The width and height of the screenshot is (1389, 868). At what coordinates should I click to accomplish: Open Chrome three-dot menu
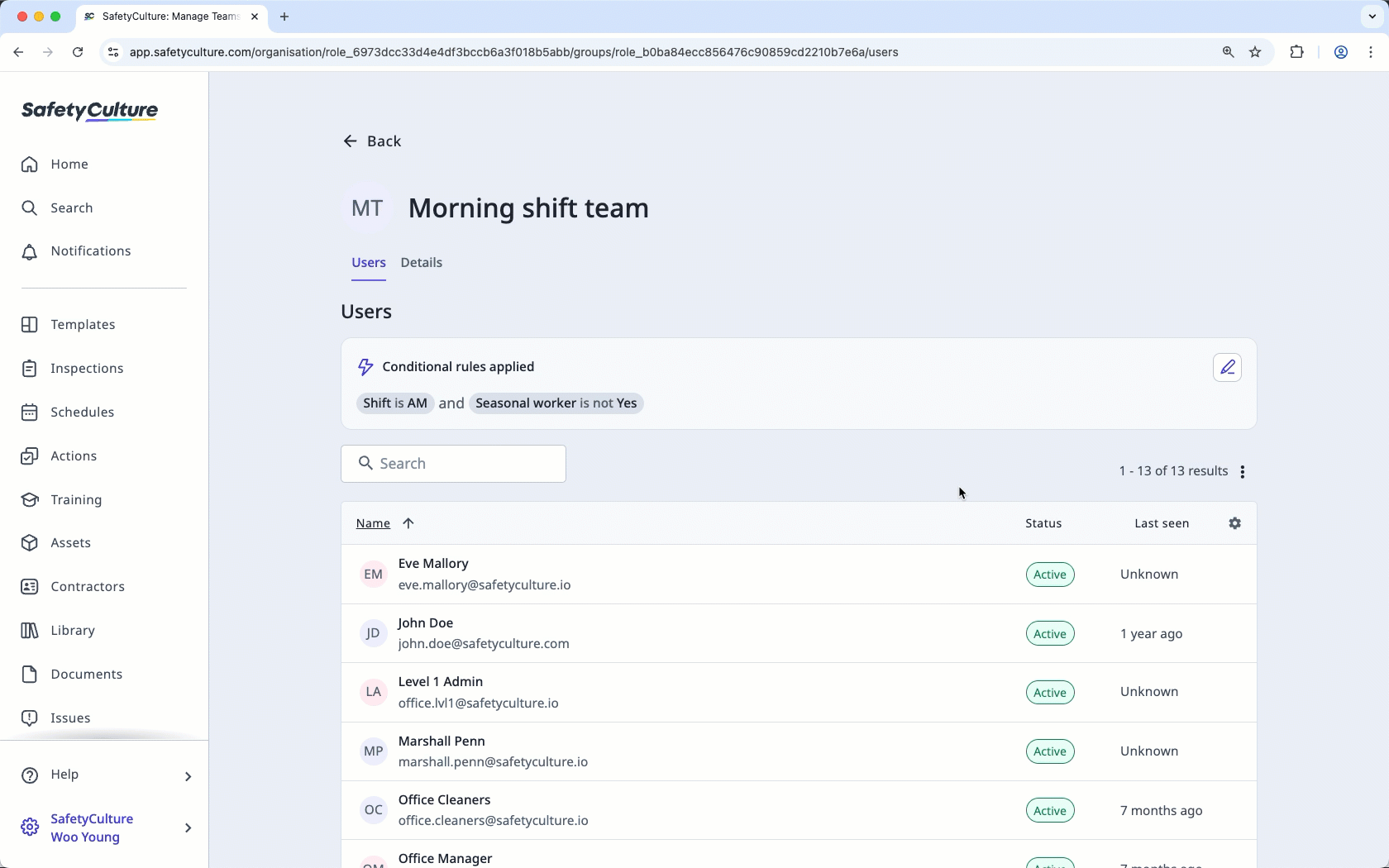pos(1371,52)
